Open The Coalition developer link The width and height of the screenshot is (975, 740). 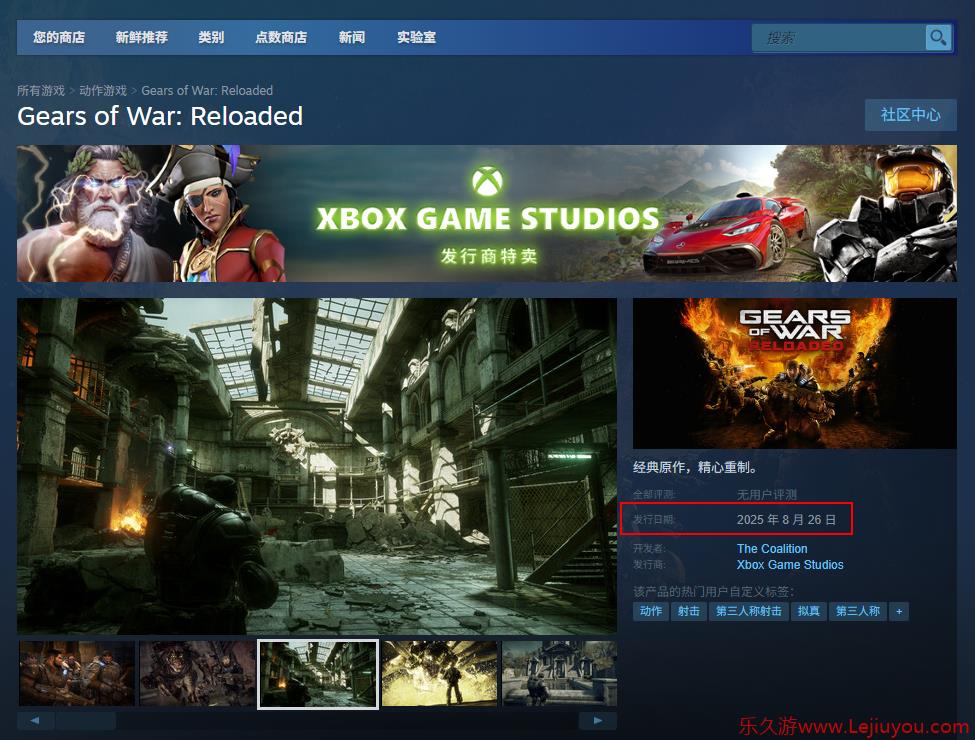coord(772,548)
